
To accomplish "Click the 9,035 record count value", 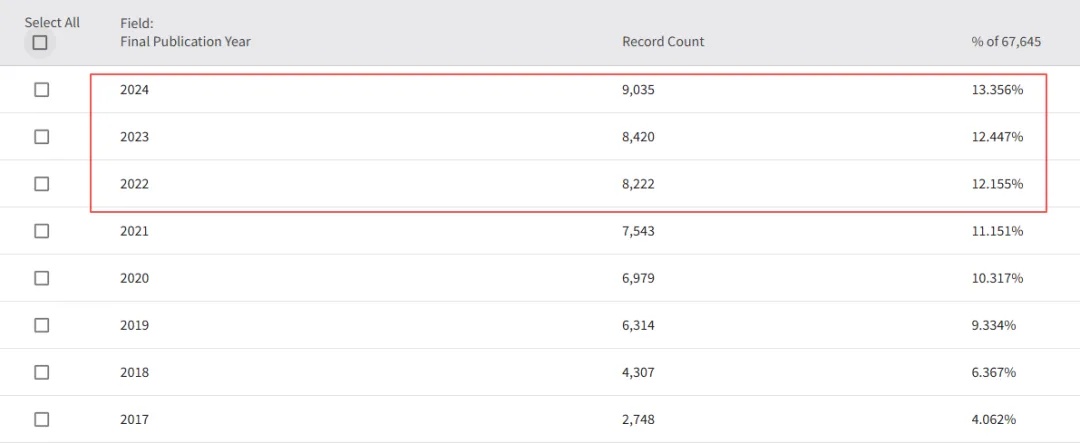I will click(x=638, y=90).
